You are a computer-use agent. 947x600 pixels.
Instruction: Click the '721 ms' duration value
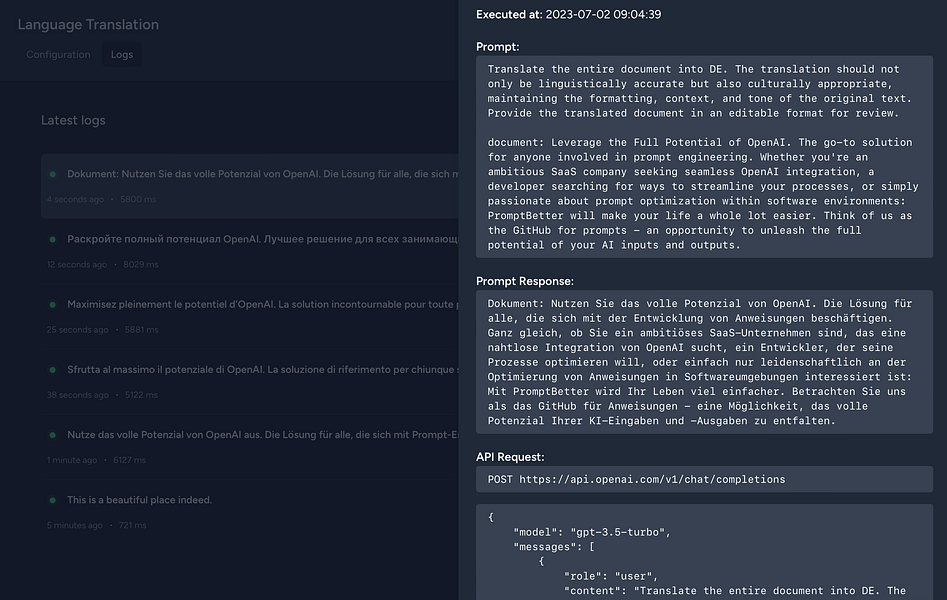pos(132,526)
